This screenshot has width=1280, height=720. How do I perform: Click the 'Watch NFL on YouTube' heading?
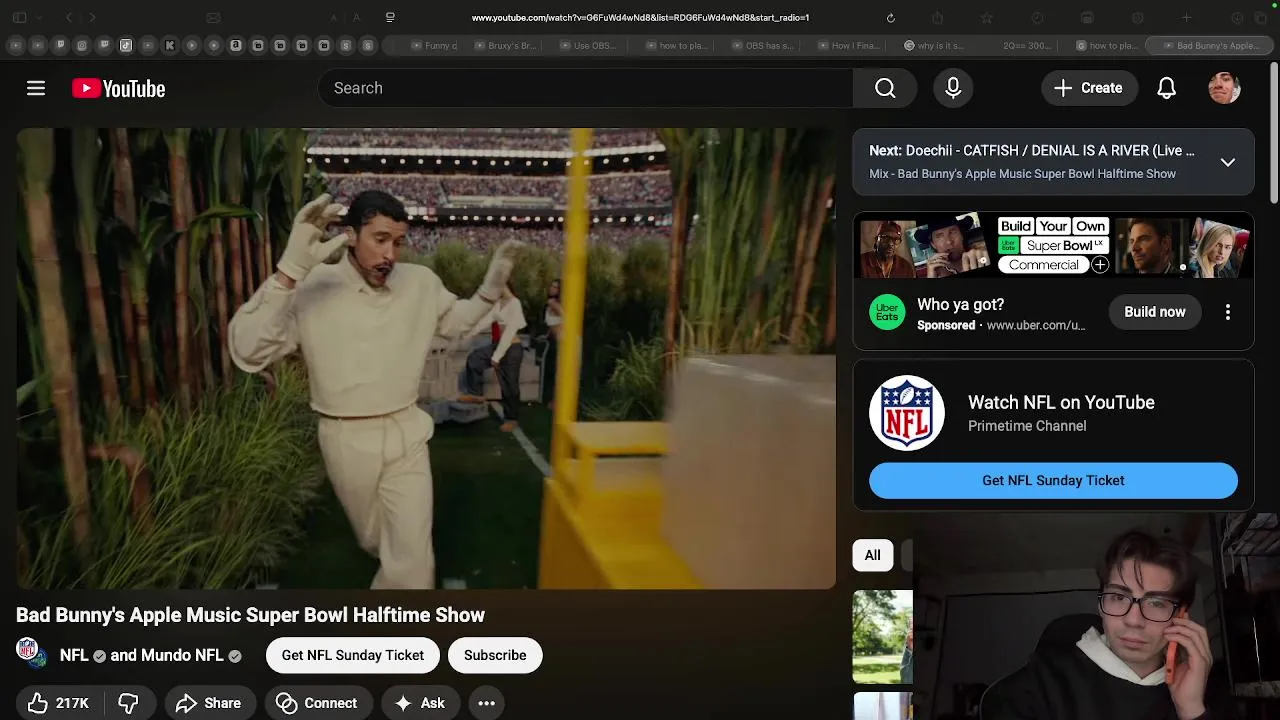1061,402
